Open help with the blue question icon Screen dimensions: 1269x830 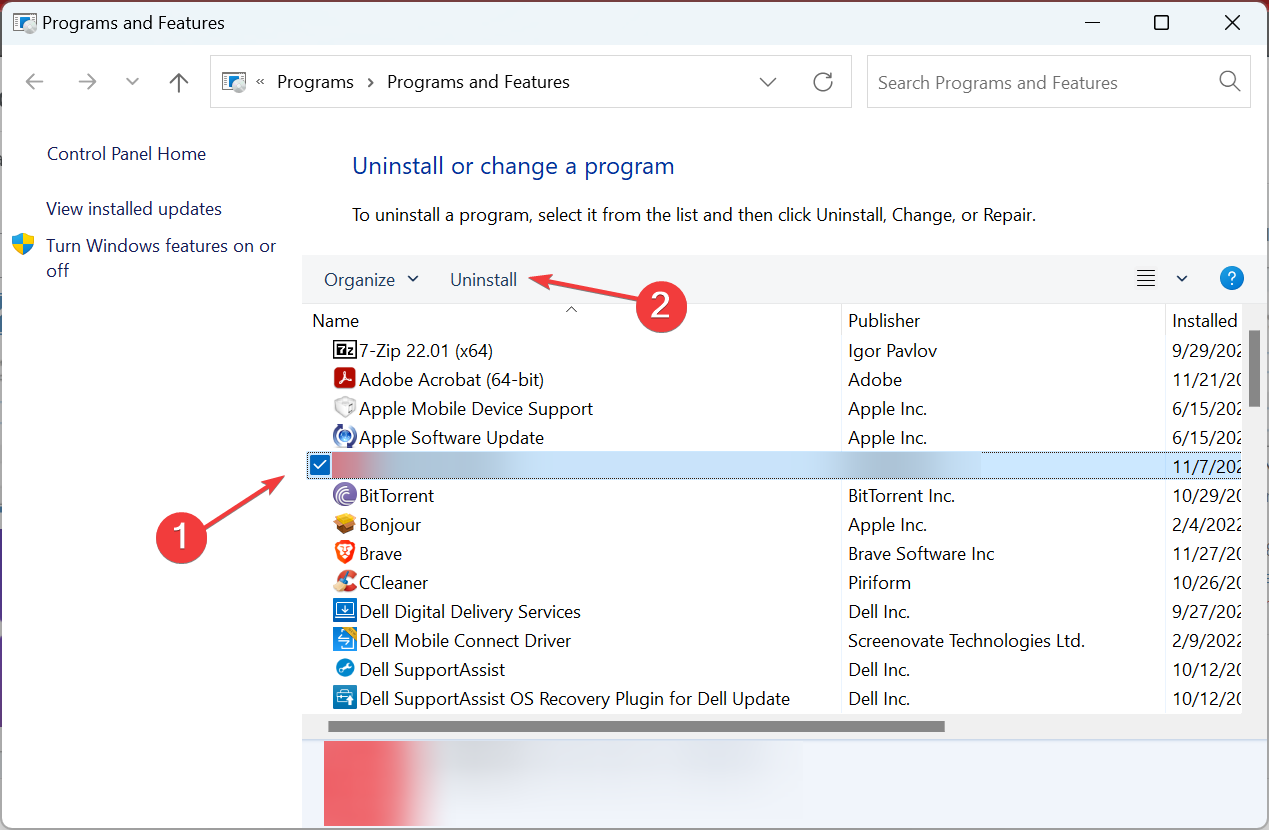coord(1232,279)
